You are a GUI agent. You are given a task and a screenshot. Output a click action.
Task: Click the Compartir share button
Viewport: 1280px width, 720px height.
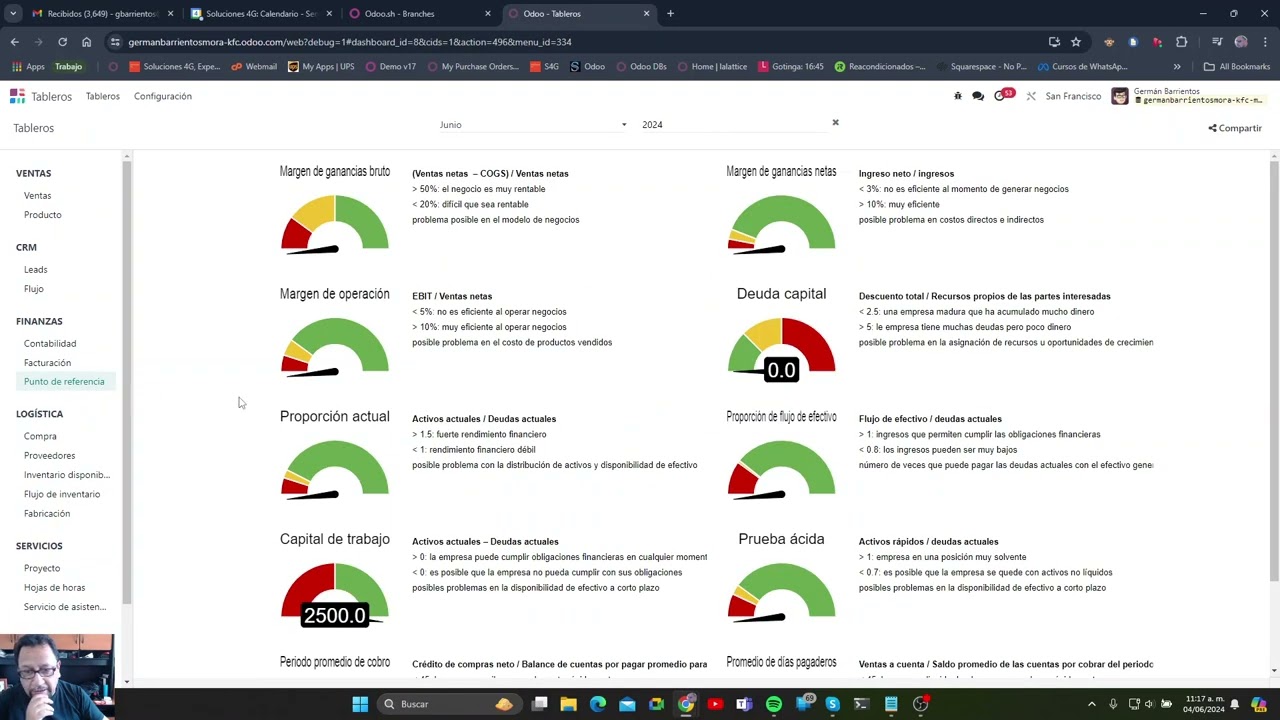tap(1235, 128)
